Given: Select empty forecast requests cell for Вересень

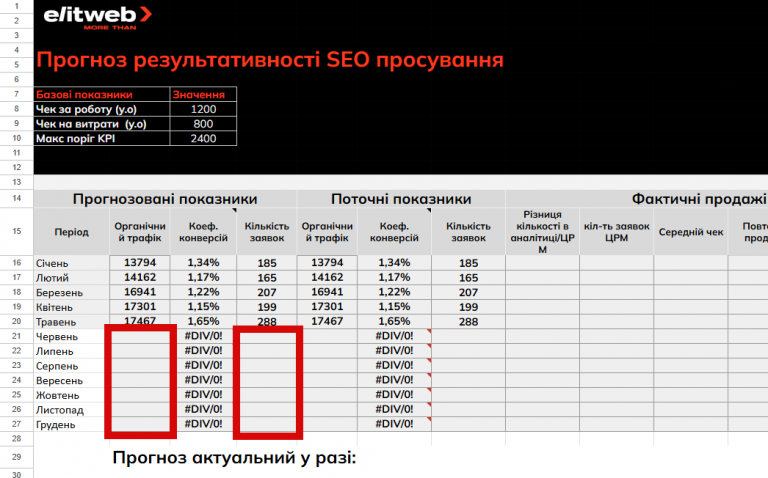Looking at the screenshot, I should (x=267, y=380).
